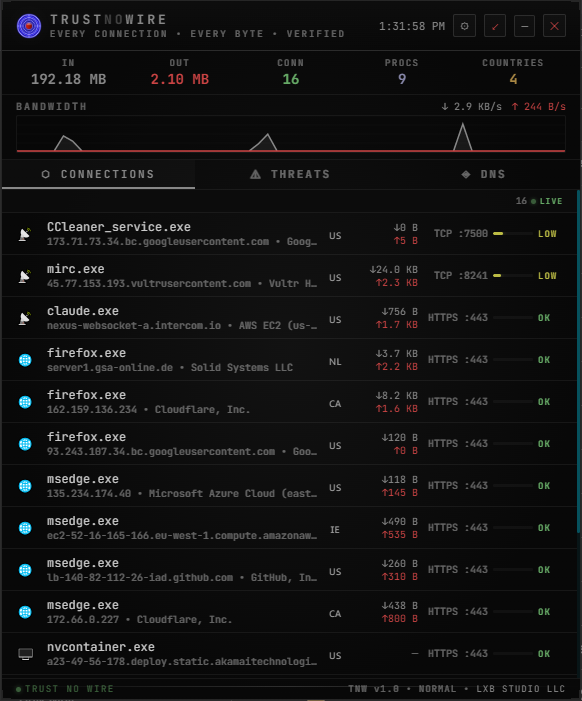Click 45.77.153.193.vultrusercontent.com host text
Image resolution: width=582 pixels, height=701 pixels.
149,283
